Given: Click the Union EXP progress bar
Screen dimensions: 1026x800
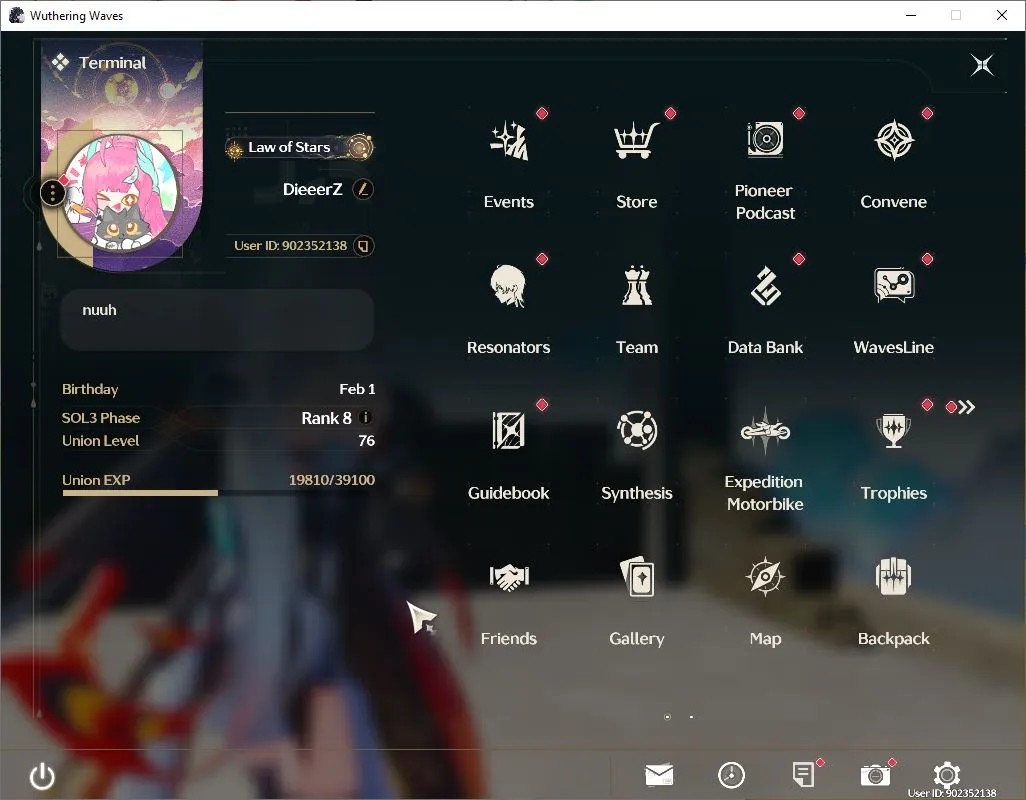Looking at the screenshot, I should coord(219,493).
